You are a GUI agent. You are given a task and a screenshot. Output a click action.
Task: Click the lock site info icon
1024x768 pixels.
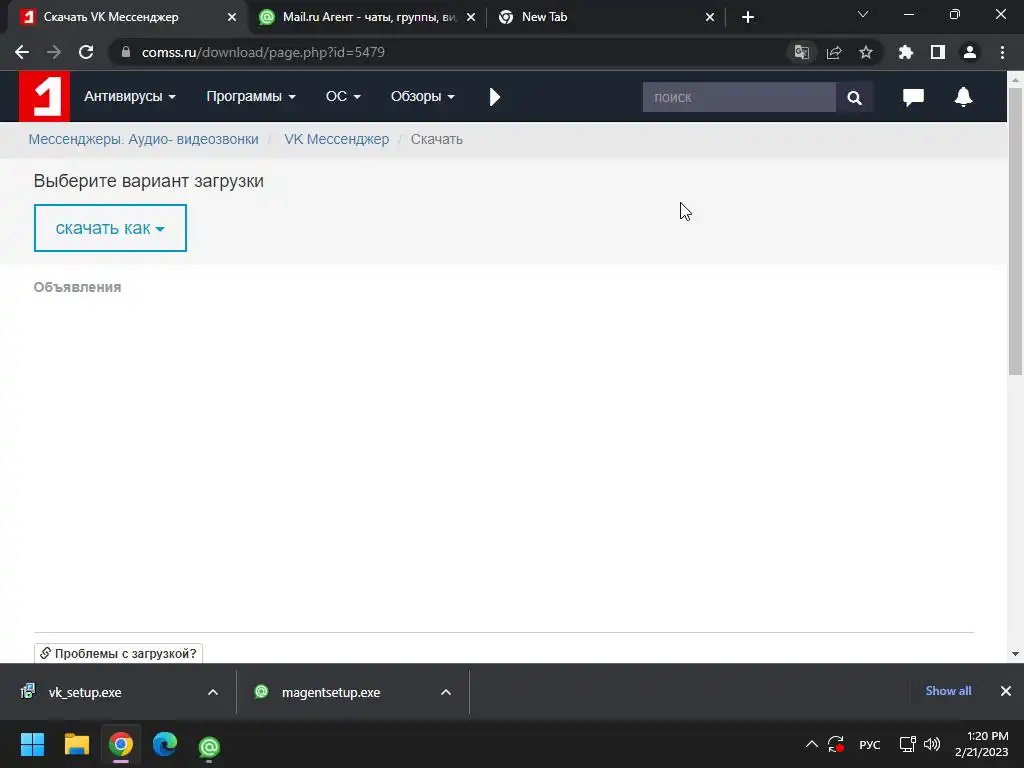tap(126, 52)
